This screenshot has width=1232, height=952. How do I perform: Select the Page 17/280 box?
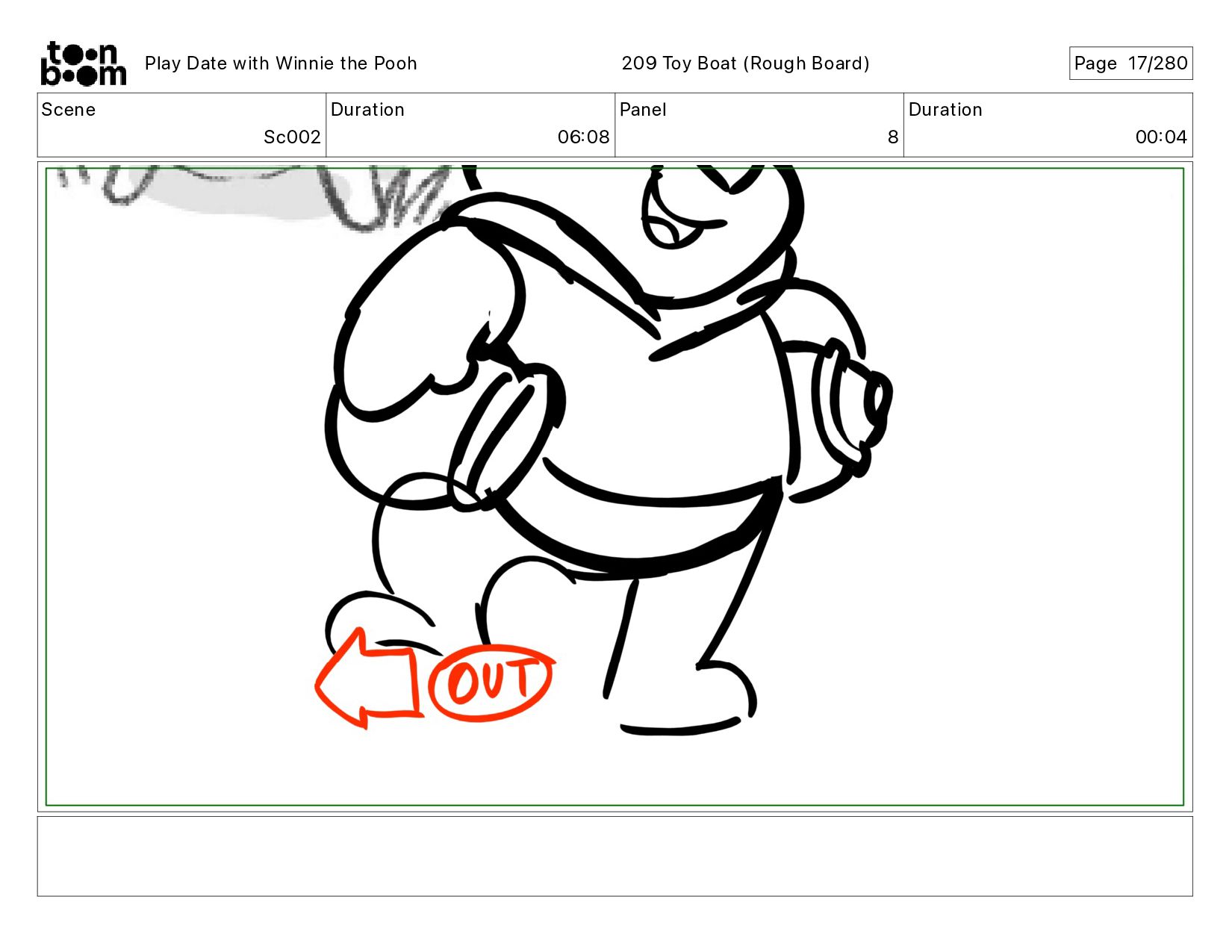[1130, 63]
